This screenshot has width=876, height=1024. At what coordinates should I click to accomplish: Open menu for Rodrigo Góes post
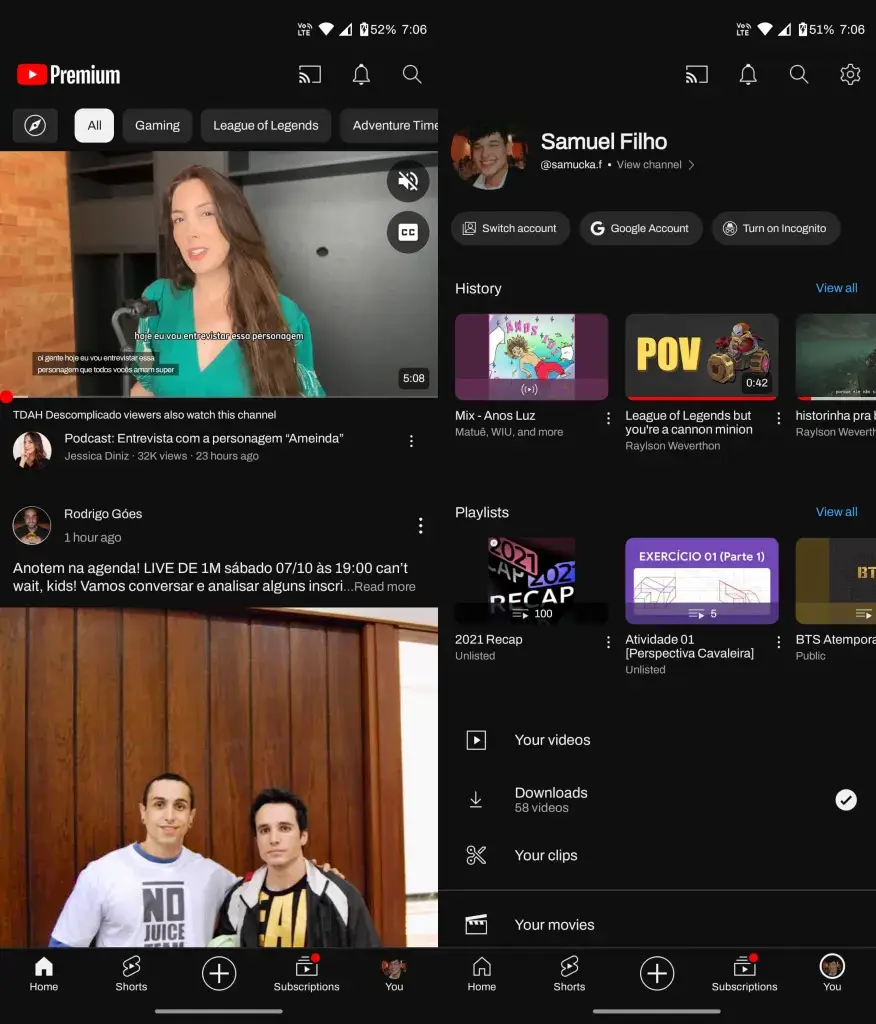[x=421, y=525]
